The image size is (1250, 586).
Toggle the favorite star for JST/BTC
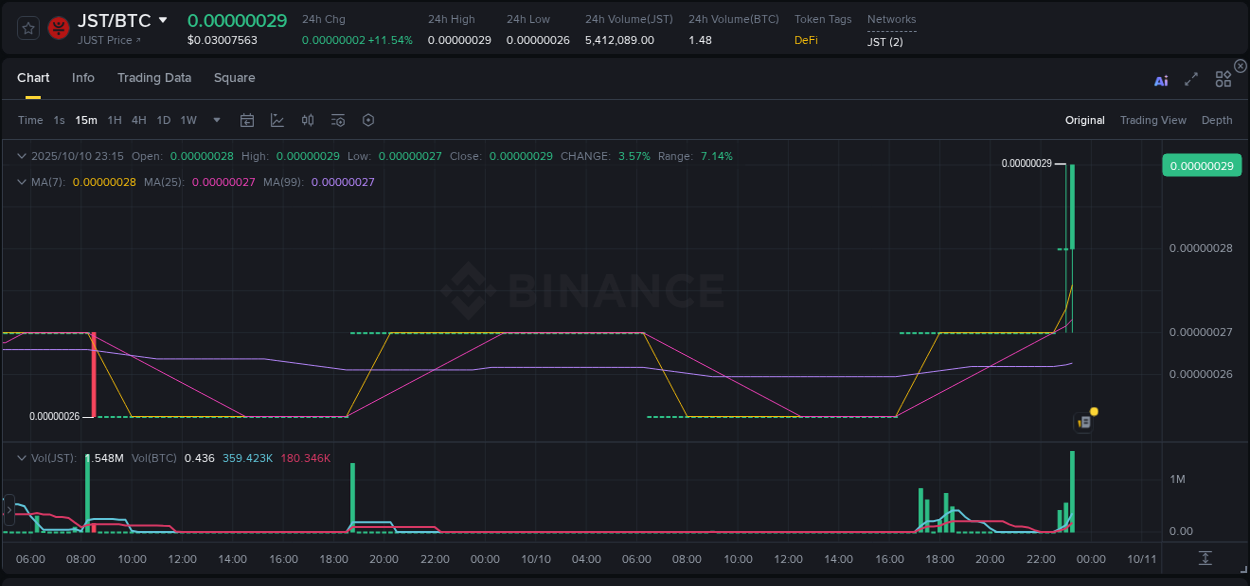pyautogui.click(x=27, y=28)
